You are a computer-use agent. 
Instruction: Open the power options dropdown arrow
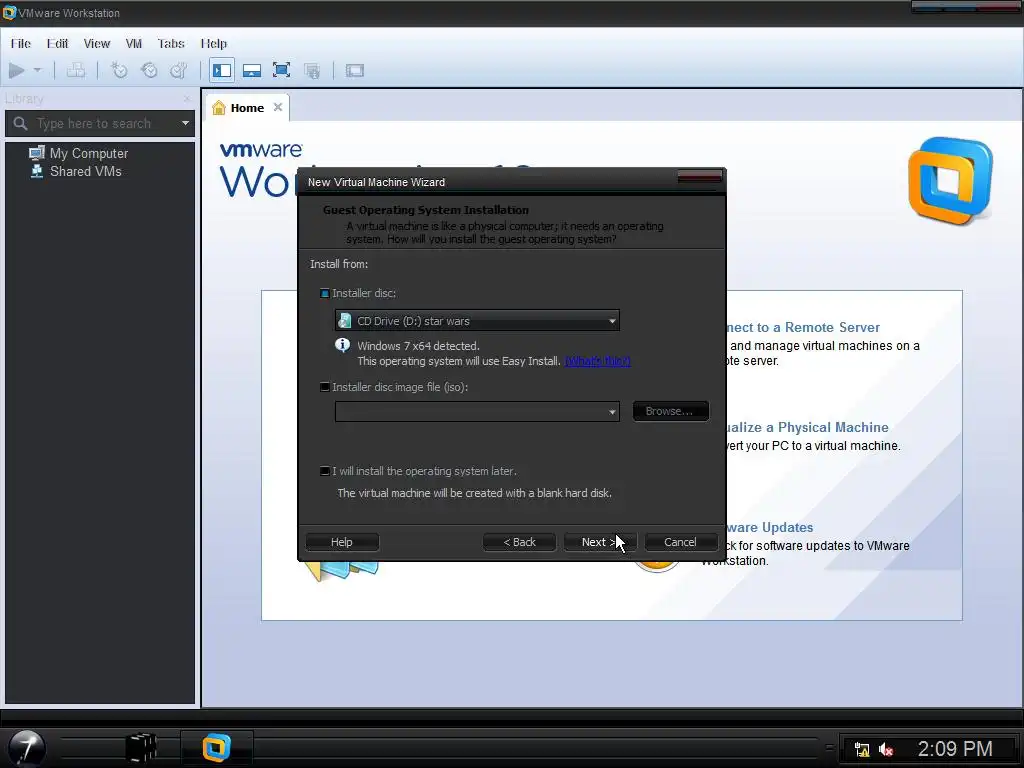pos(37,70)
